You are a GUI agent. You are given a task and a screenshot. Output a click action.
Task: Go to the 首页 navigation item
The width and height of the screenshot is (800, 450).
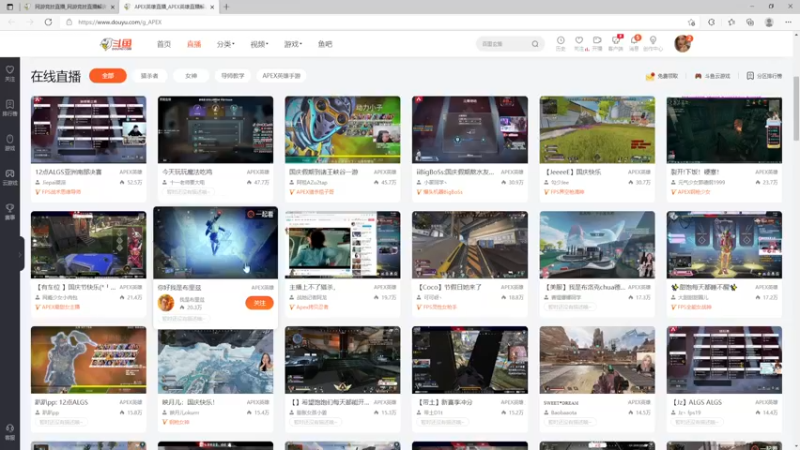pyautogui.click(x=164, y=44)
